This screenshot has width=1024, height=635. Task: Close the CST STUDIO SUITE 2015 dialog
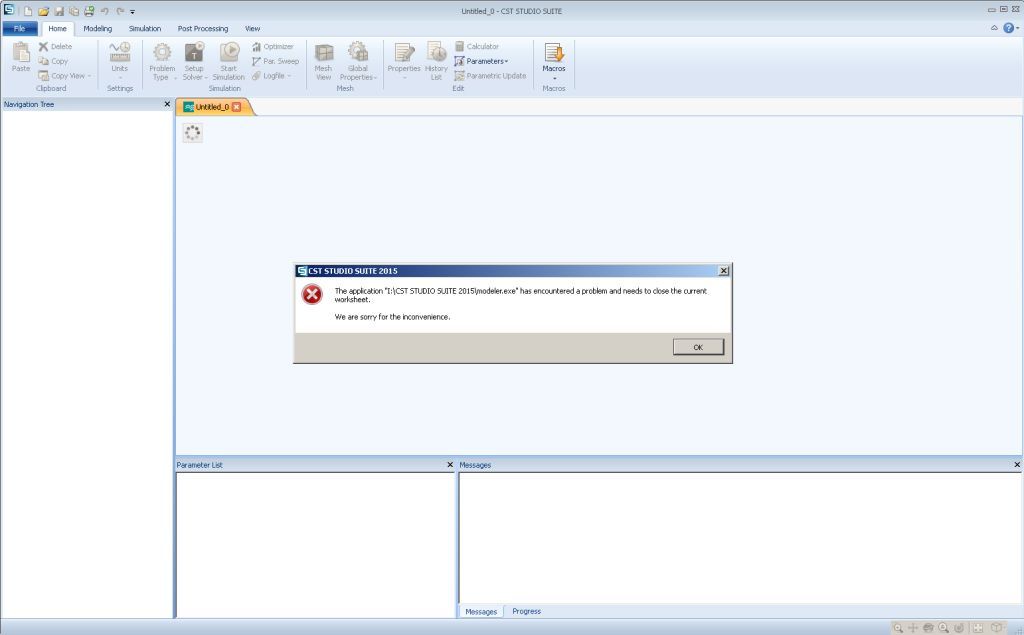coord(724,270)
